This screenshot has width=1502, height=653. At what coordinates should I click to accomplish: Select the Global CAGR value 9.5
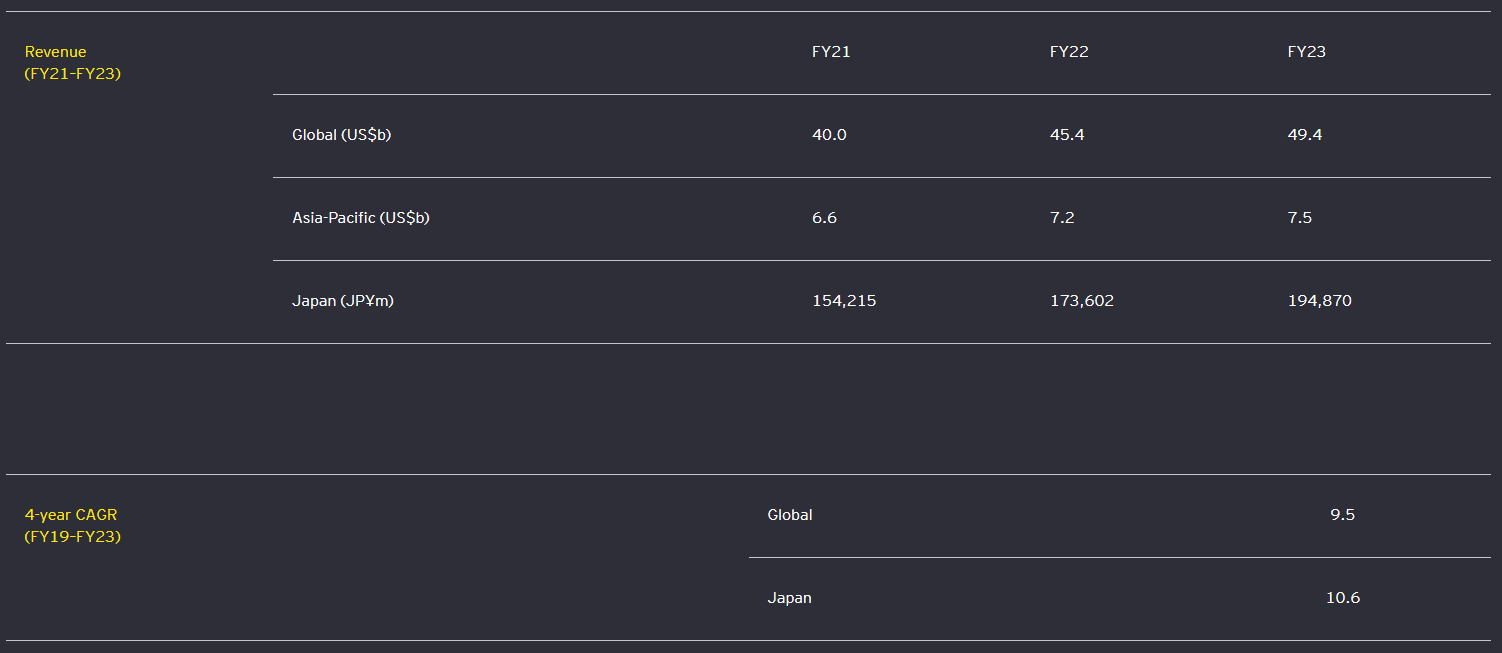pos(1342,515)
